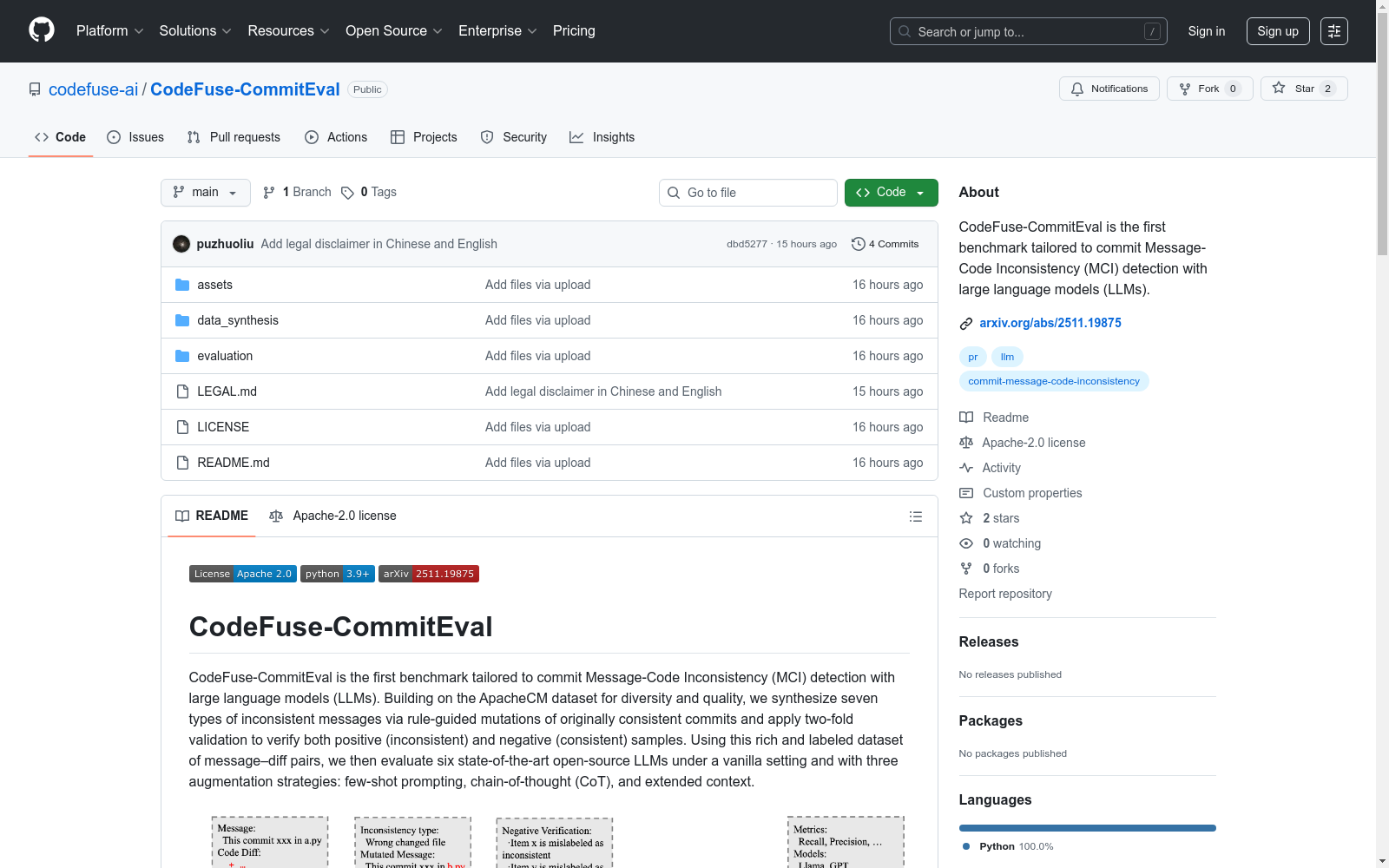Screen dimensions: 1389x868
Task: Click the Report repository link
Action: pyautogui.click(x=1005, y=594)
